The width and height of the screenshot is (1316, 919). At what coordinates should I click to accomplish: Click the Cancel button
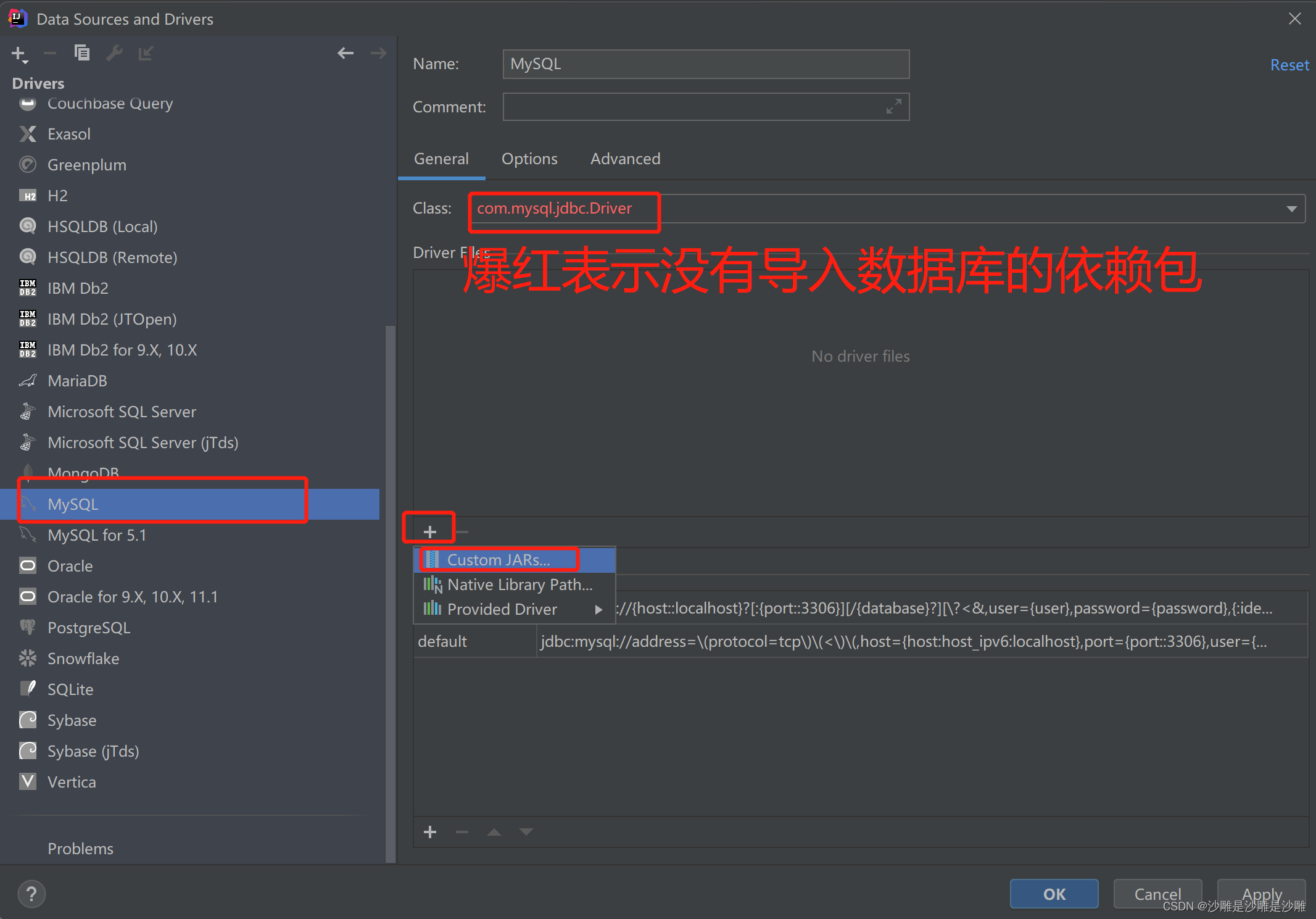pyautogui.click(x=1157, y=894)
